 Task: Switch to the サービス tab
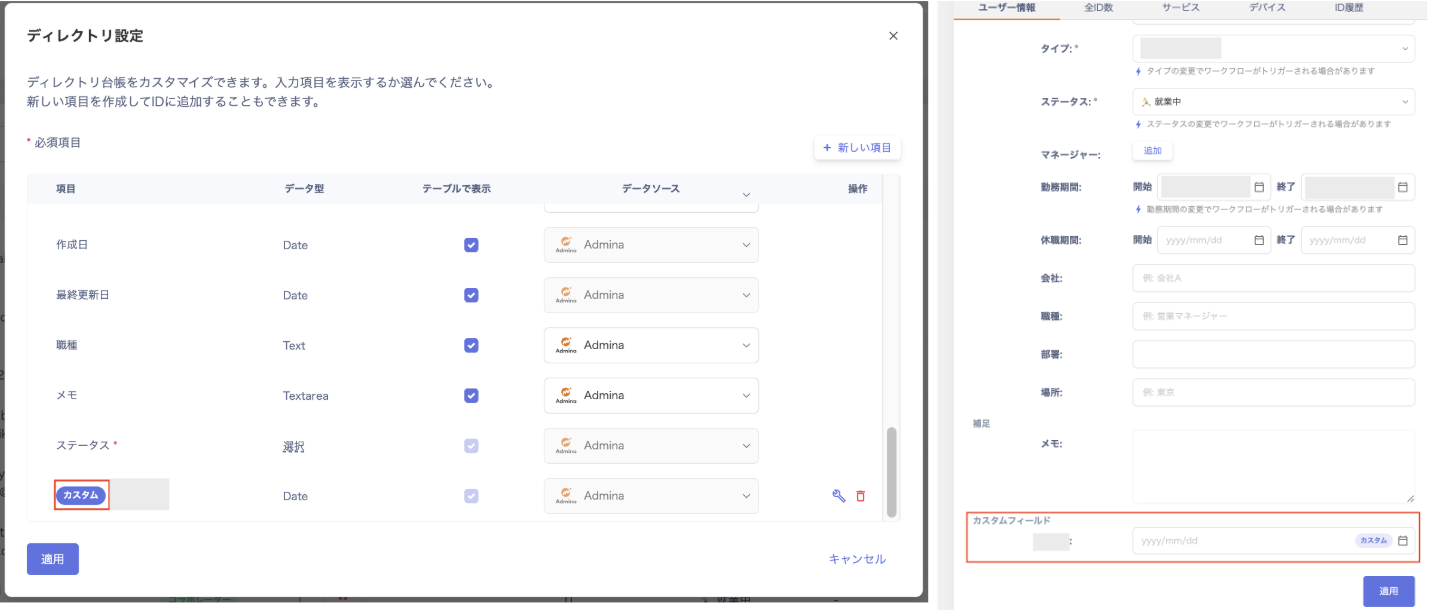1181,8
